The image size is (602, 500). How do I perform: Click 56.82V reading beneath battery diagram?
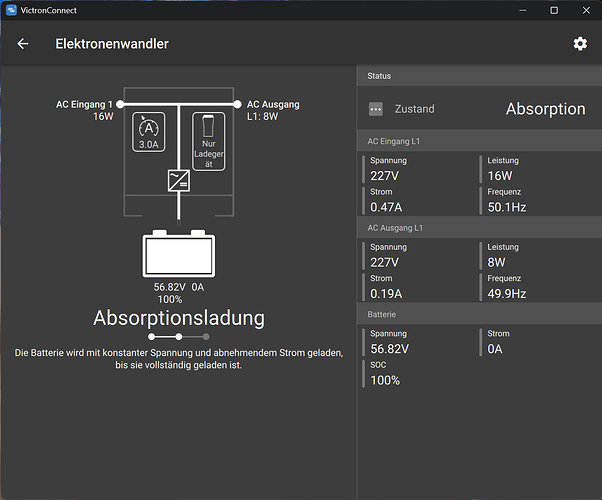click(x=169, y=287)
